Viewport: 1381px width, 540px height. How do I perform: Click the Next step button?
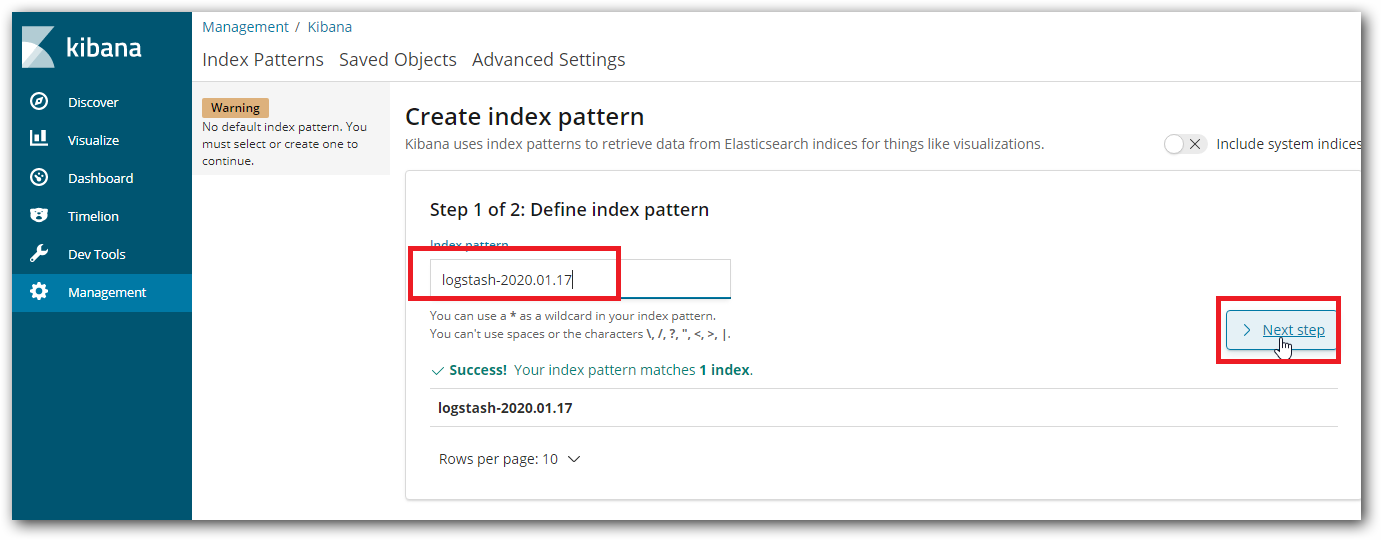pyautogui.click(x=1282, y=330)
